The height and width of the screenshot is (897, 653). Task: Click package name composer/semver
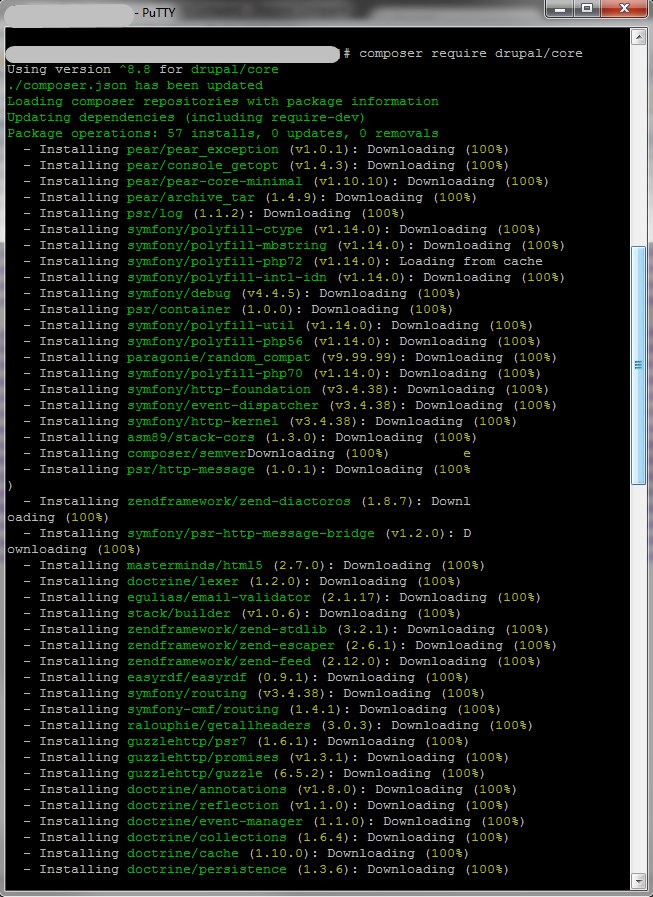coord(187,454)
